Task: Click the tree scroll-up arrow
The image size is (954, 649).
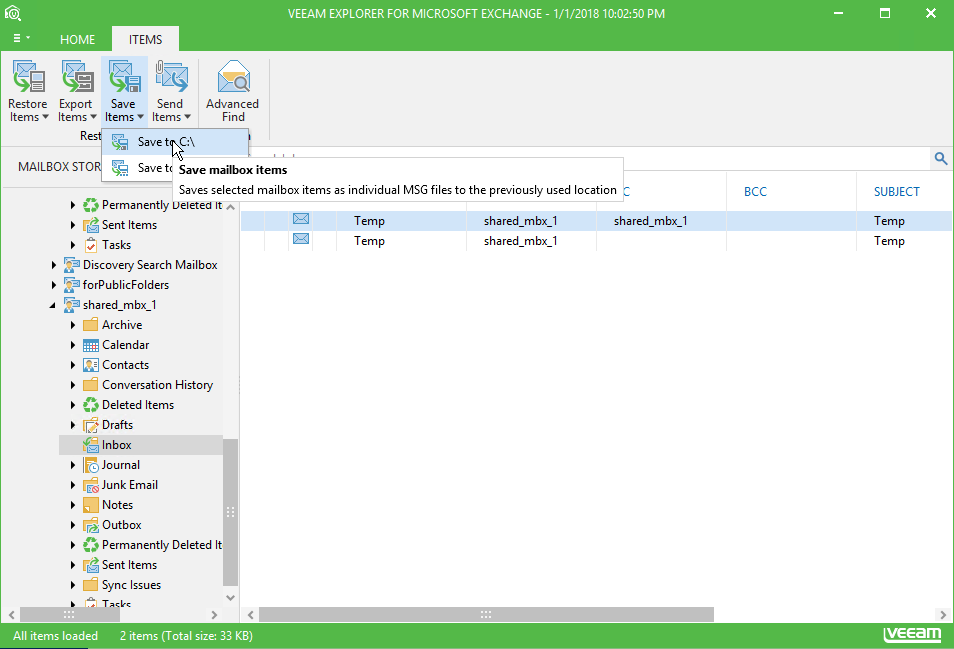Action: pos(230,207)
